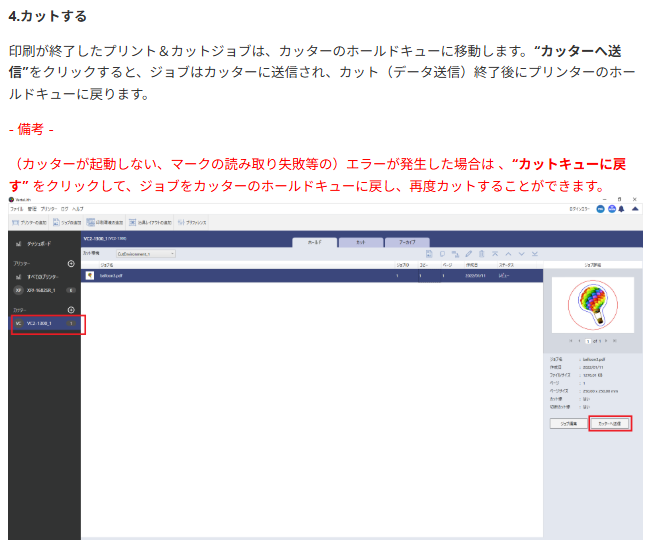Click the pencil edit icon in job toolbar

tap(468, 254)
